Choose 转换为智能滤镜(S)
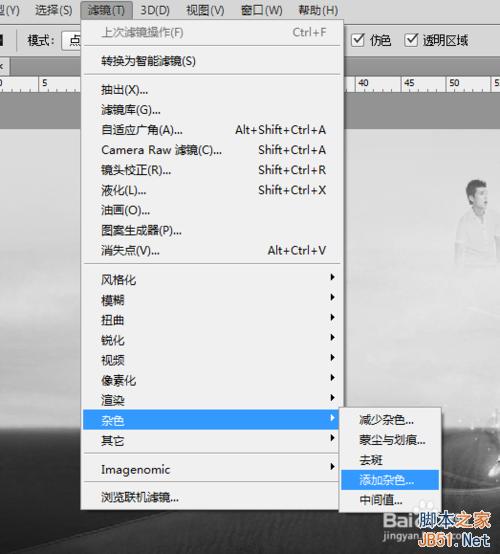This screenshot has height=554, width=500. click(x=212, y=61)
